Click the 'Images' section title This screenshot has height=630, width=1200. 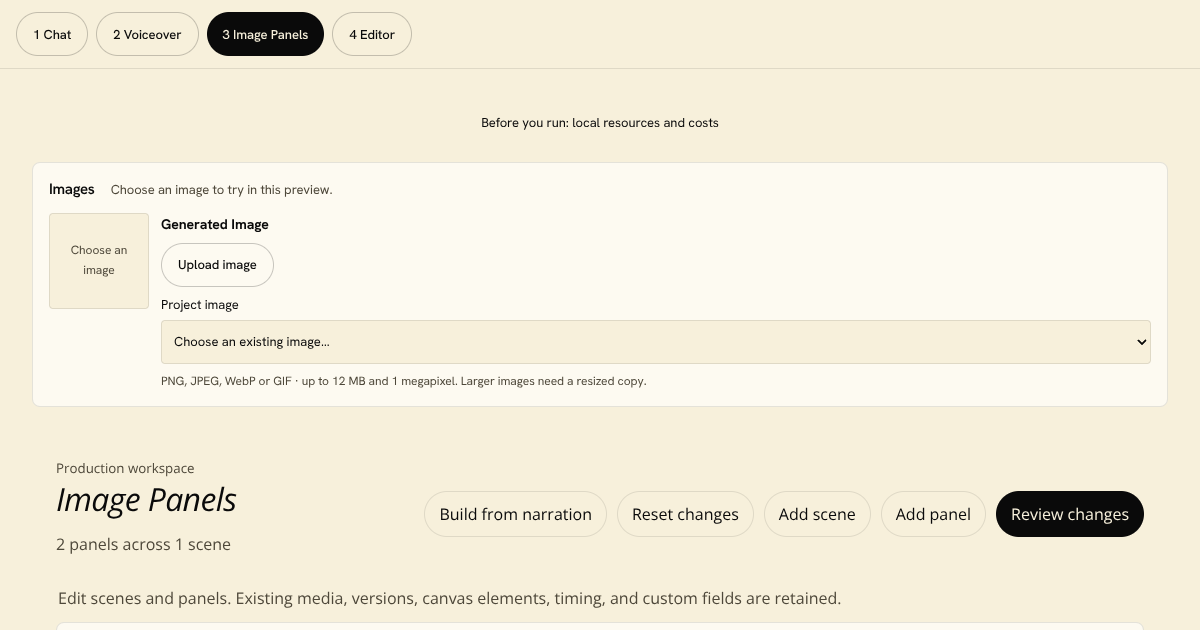[x=72, y=189]
